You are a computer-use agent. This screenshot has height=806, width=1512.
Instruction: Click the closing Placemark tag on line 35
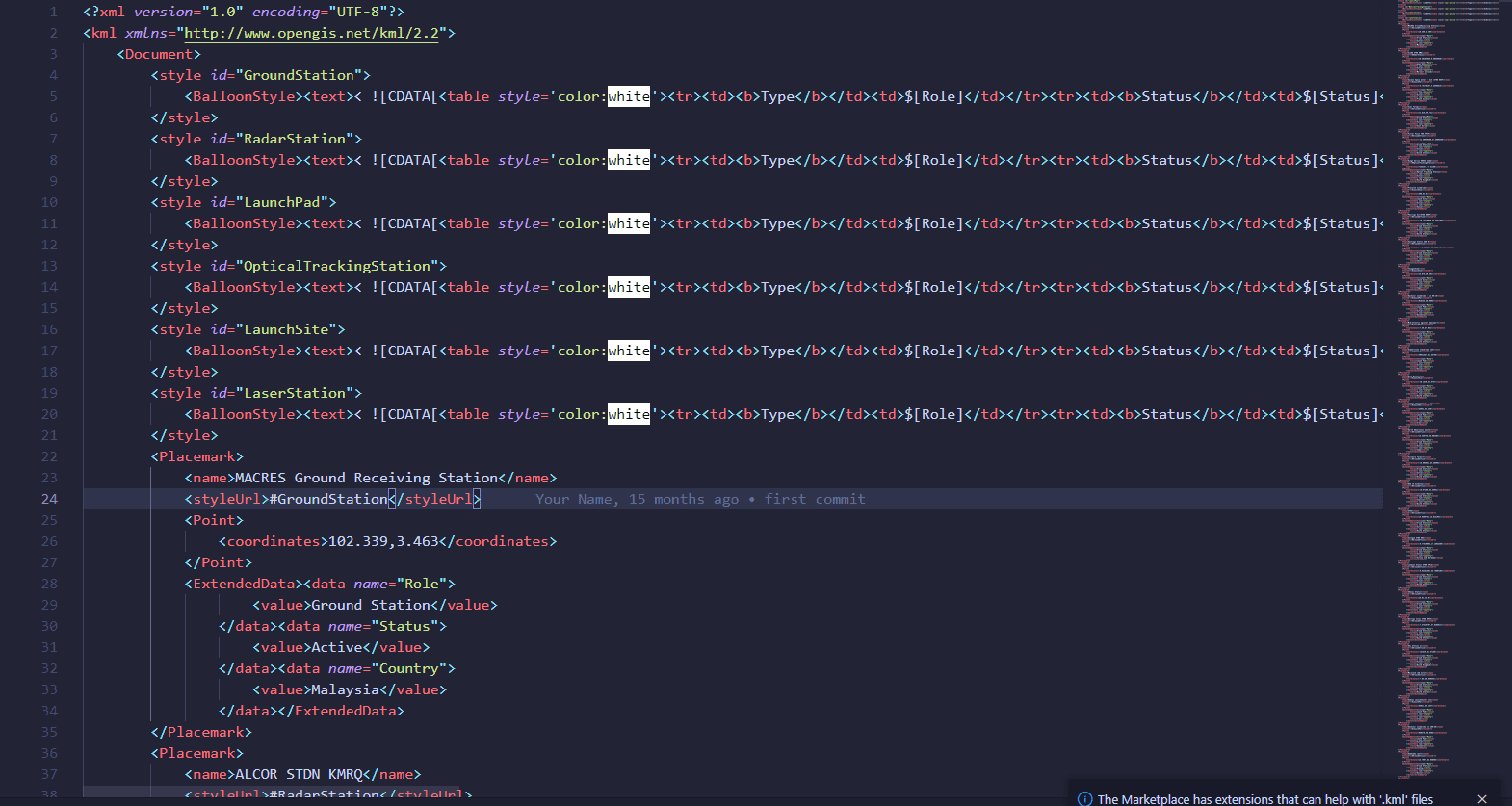tap(201, 732)
